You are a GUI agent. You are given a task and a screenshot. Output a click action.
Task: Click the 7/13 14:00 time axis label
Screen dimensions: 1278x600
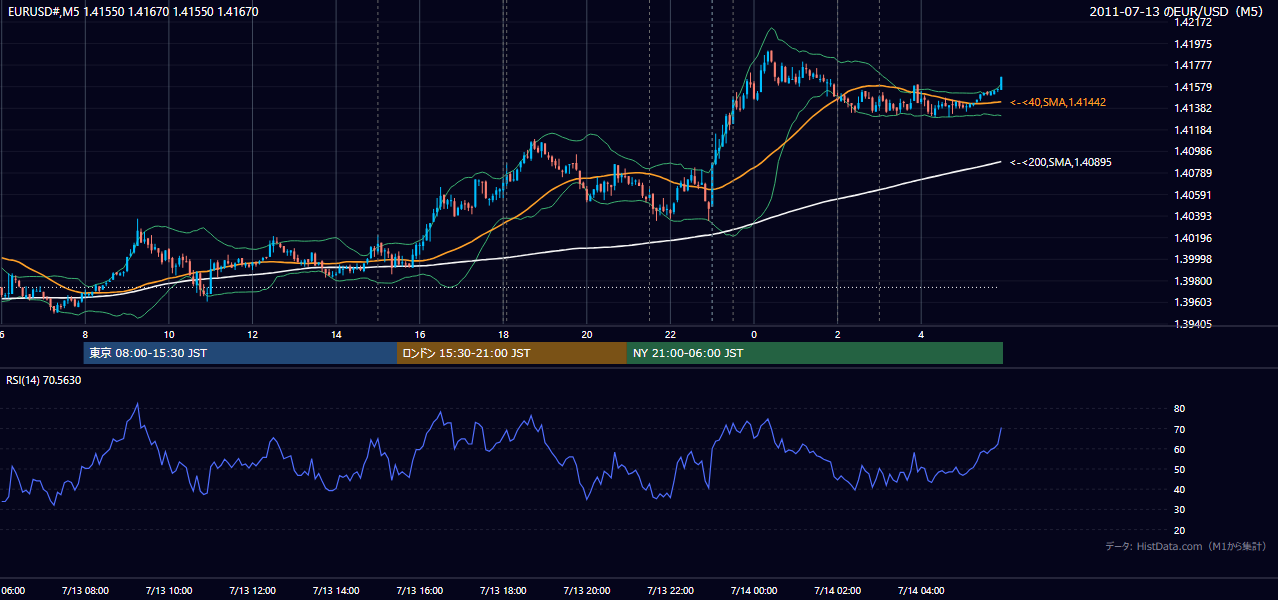tap(337, 590)
